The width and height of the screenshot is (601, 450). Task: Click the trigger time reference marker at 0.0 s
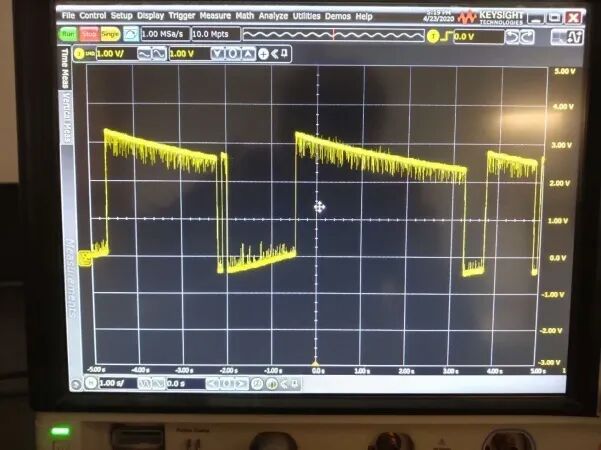(x=315, y=363)
